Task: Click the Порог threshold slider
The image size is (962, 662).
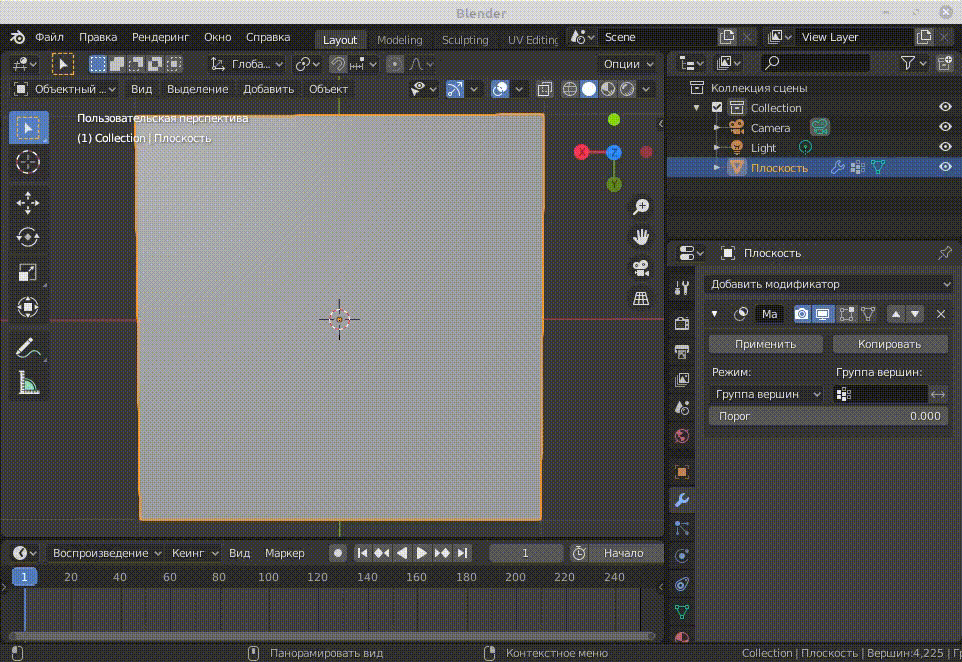Action: click(828, 416)
